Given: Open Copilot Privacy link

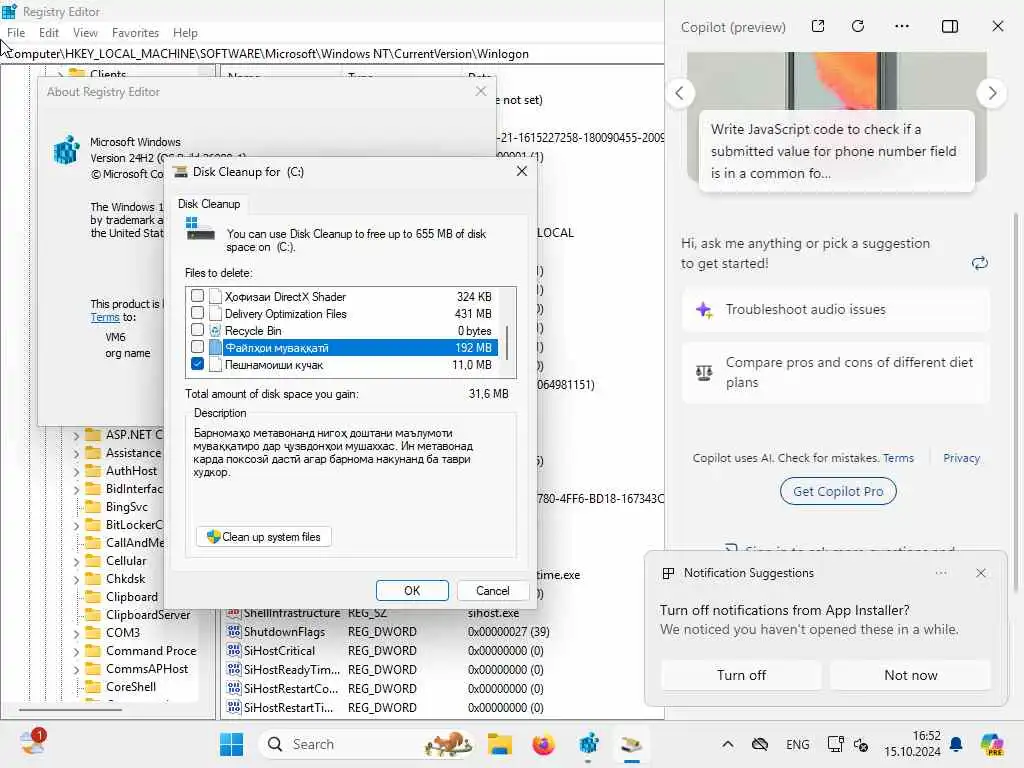Looking at the screenshot, I should coord(961,458).
